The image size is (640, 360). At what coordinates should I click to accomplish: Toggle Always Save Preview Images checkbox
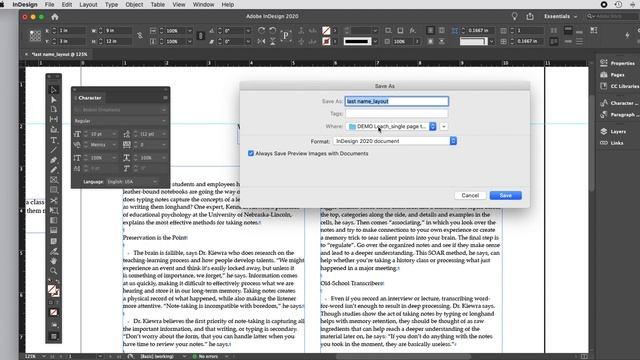pyautogui.click(x=251, y=153)
